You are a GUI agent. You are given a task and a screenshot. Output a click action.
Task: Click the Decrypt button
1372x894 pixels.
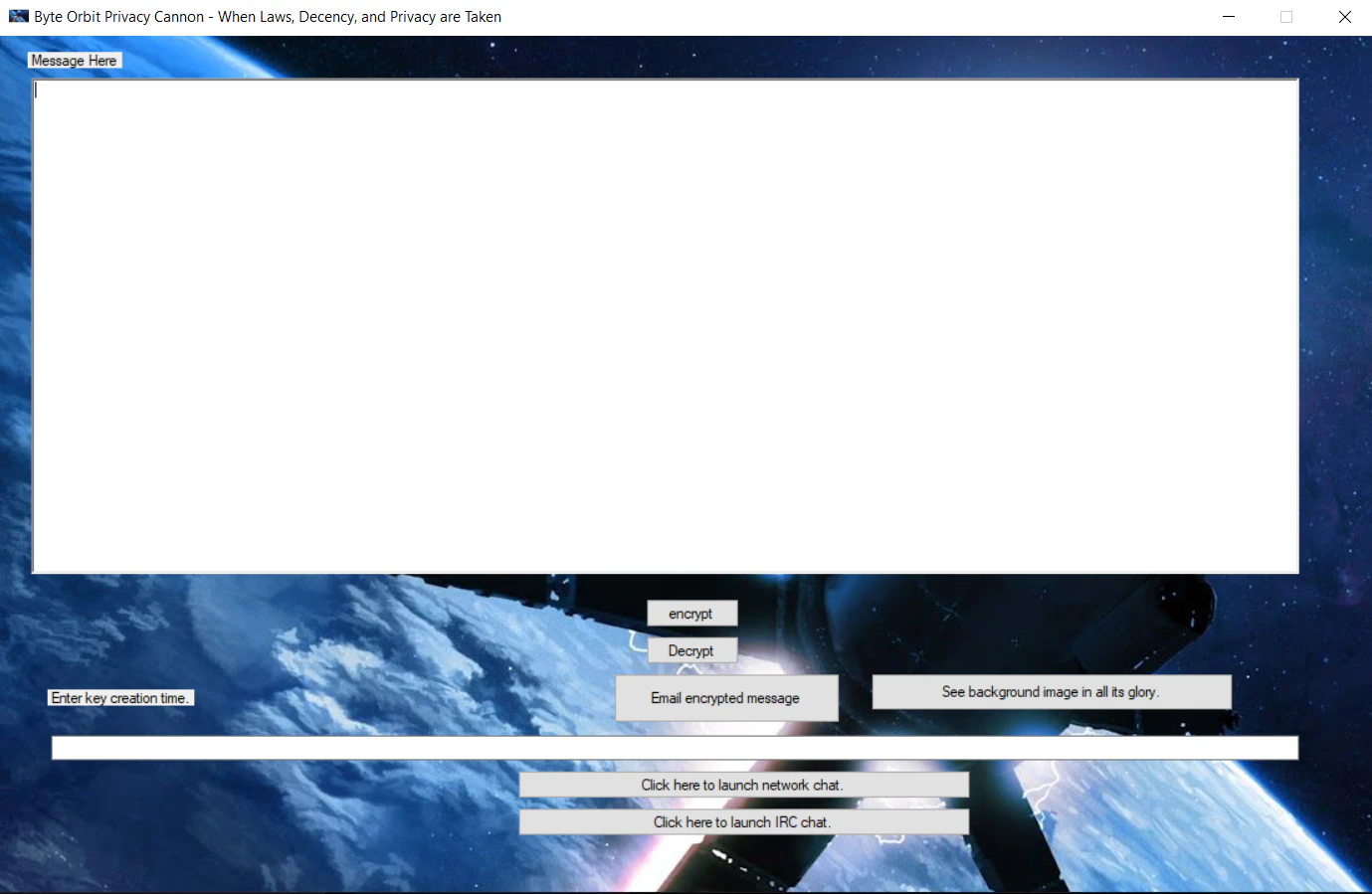point(691,650)
